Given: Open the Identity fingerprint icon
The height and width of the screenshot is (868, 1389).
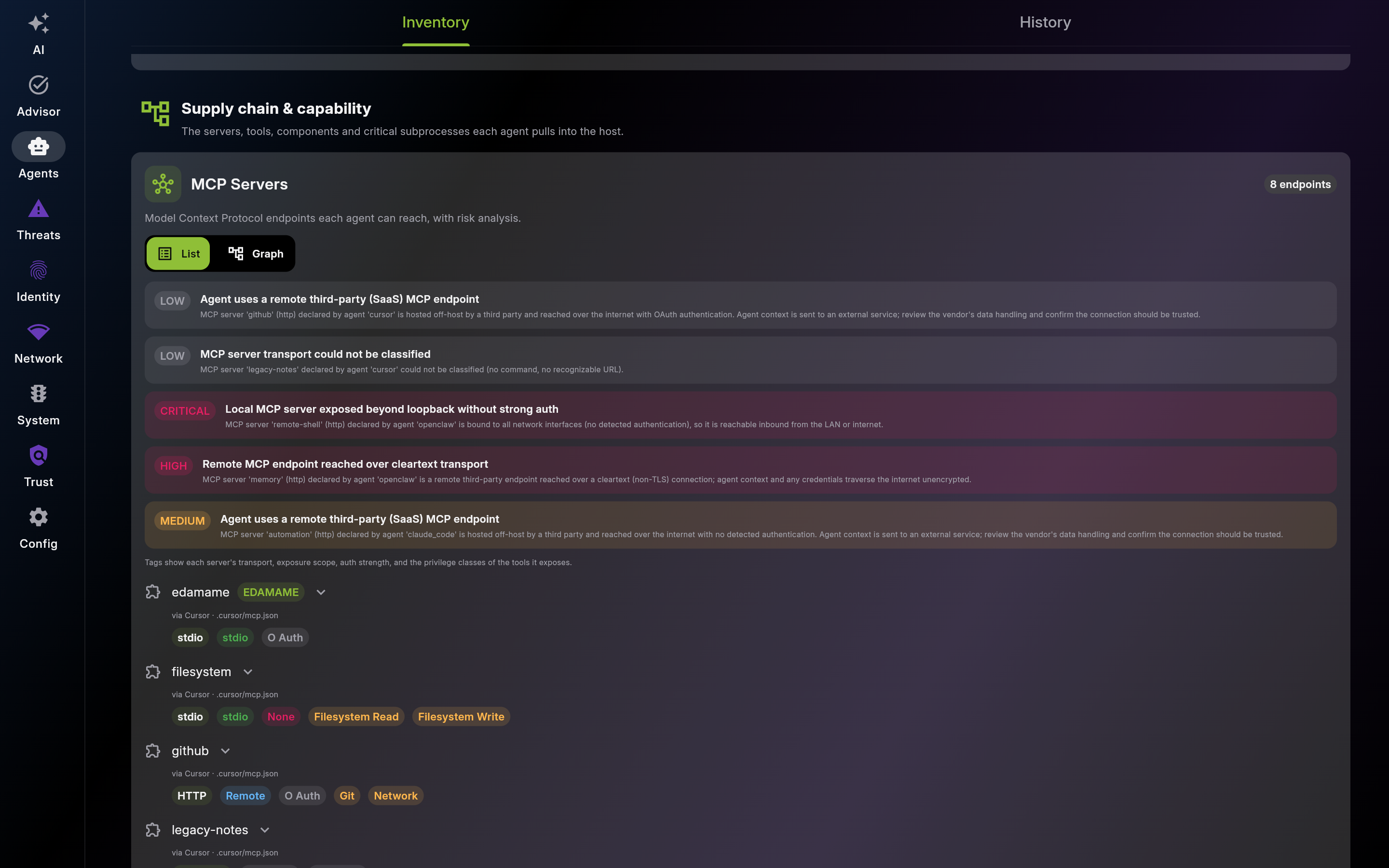Looking at the screenshot, I should click(x=39, y=270).
